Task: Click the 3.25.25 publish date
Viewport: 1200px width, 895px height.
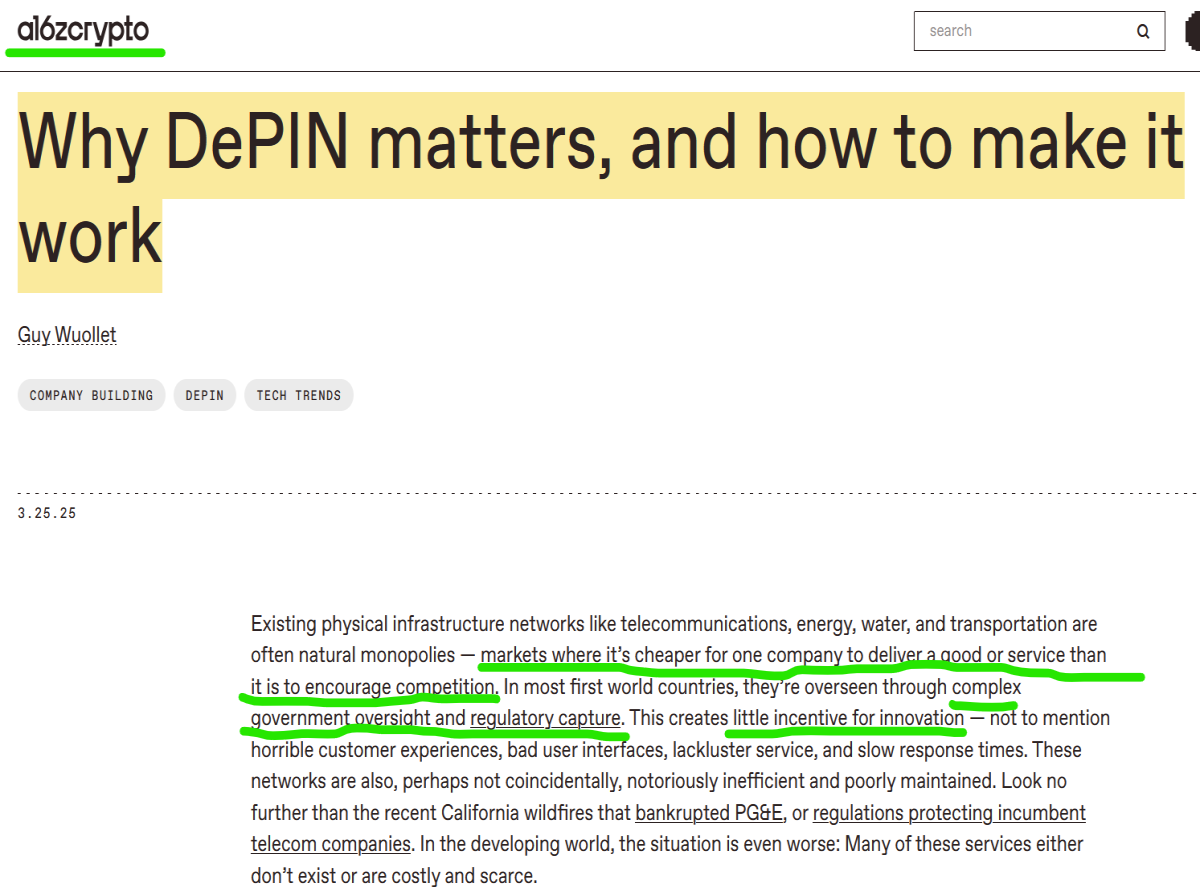Action: [x=47, y=513]
